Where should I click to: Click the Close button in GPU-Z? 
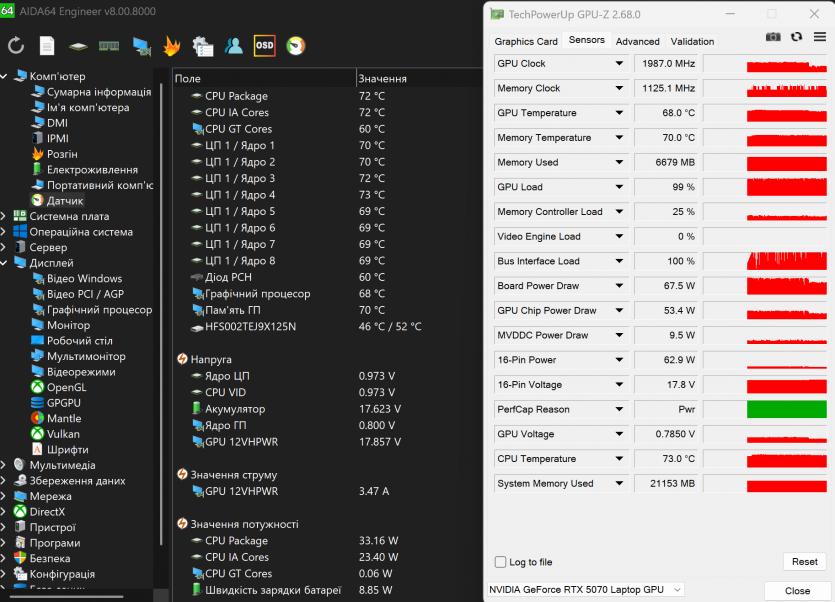(797, 590)
